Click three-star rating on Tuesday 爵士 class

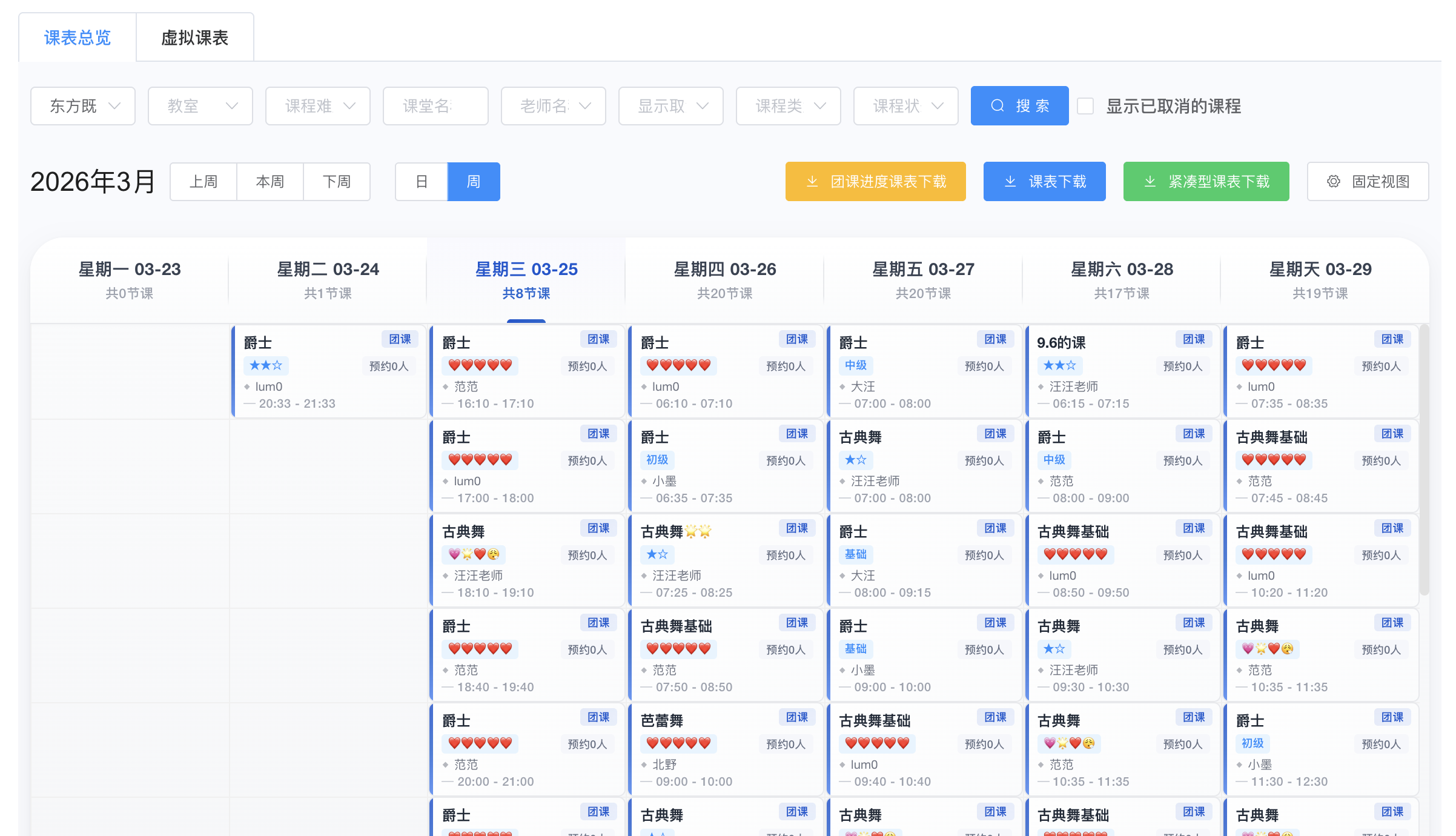266,365
